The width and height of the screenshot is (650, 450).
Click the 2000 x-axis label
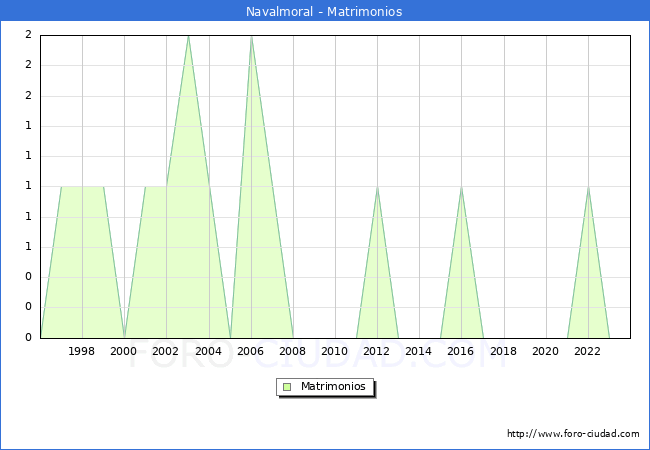point(123,351)
